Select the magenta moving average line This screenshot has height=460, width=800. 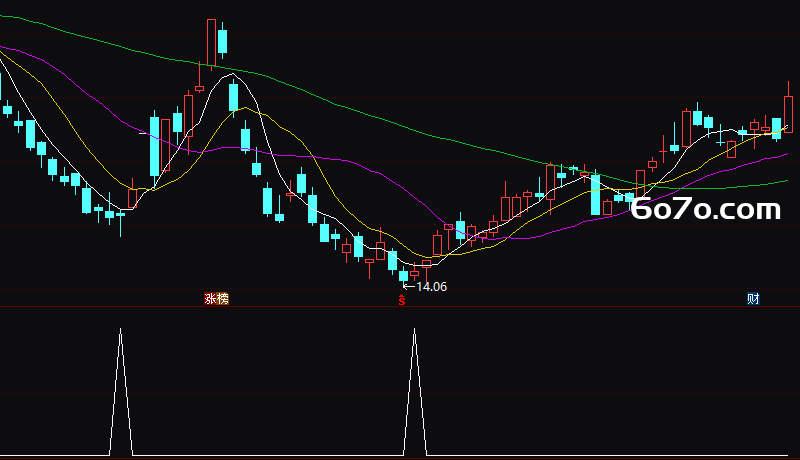388,176
